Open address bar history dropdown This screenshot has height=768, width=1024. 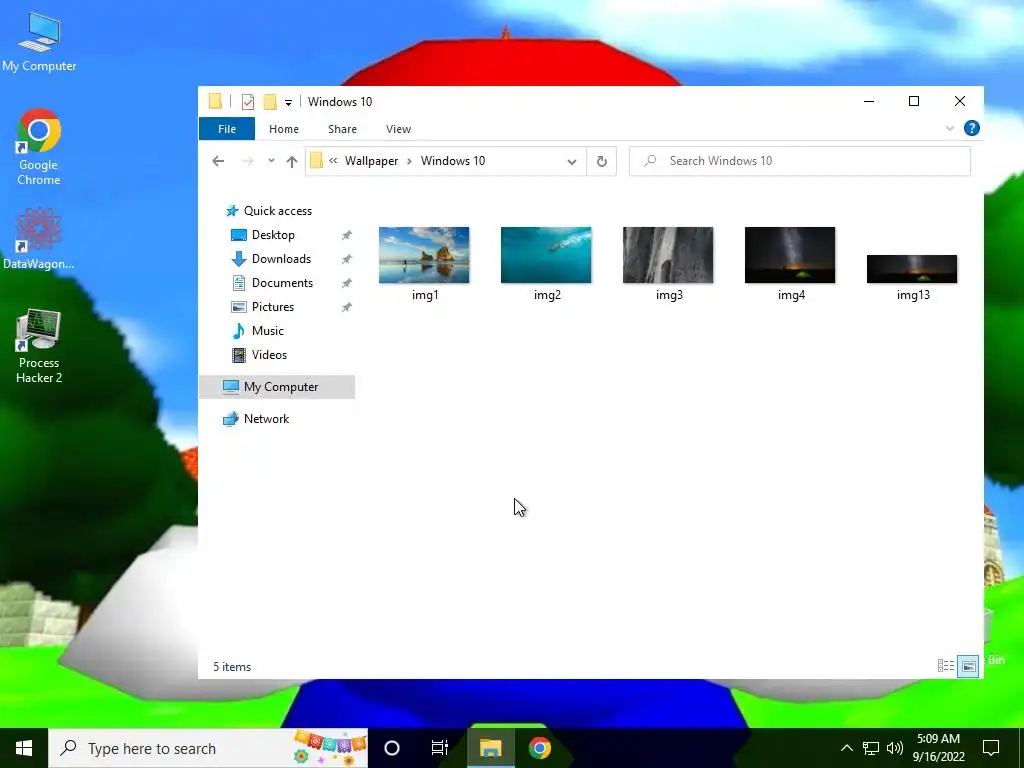tap(571, 161)
